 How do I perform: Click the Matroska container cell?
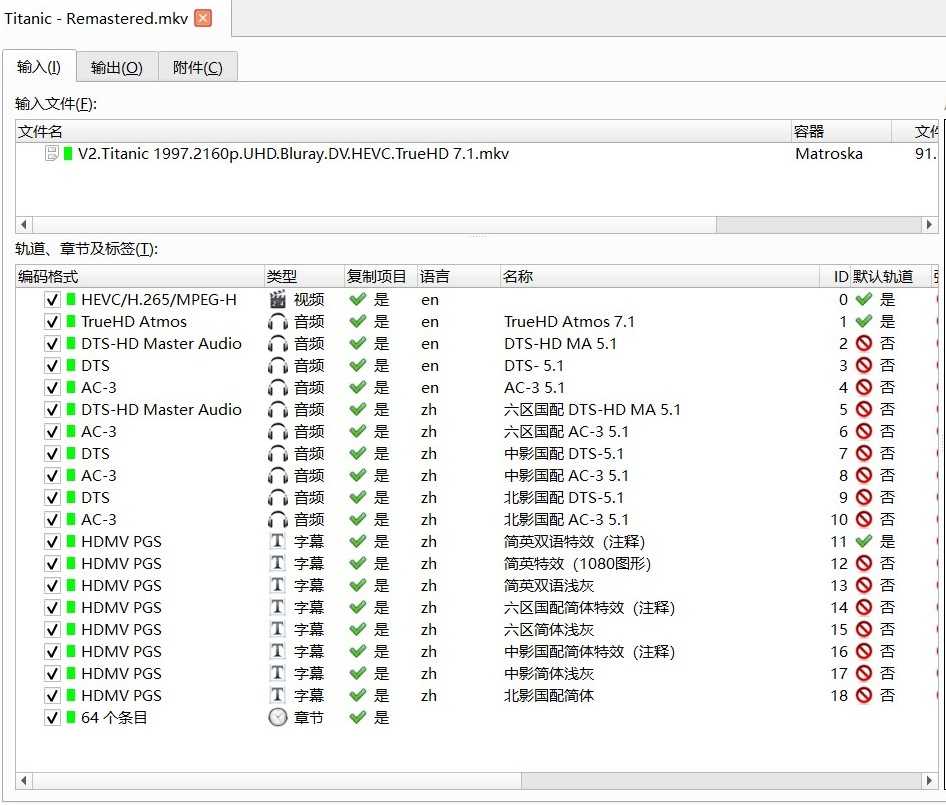coord(829,154)
